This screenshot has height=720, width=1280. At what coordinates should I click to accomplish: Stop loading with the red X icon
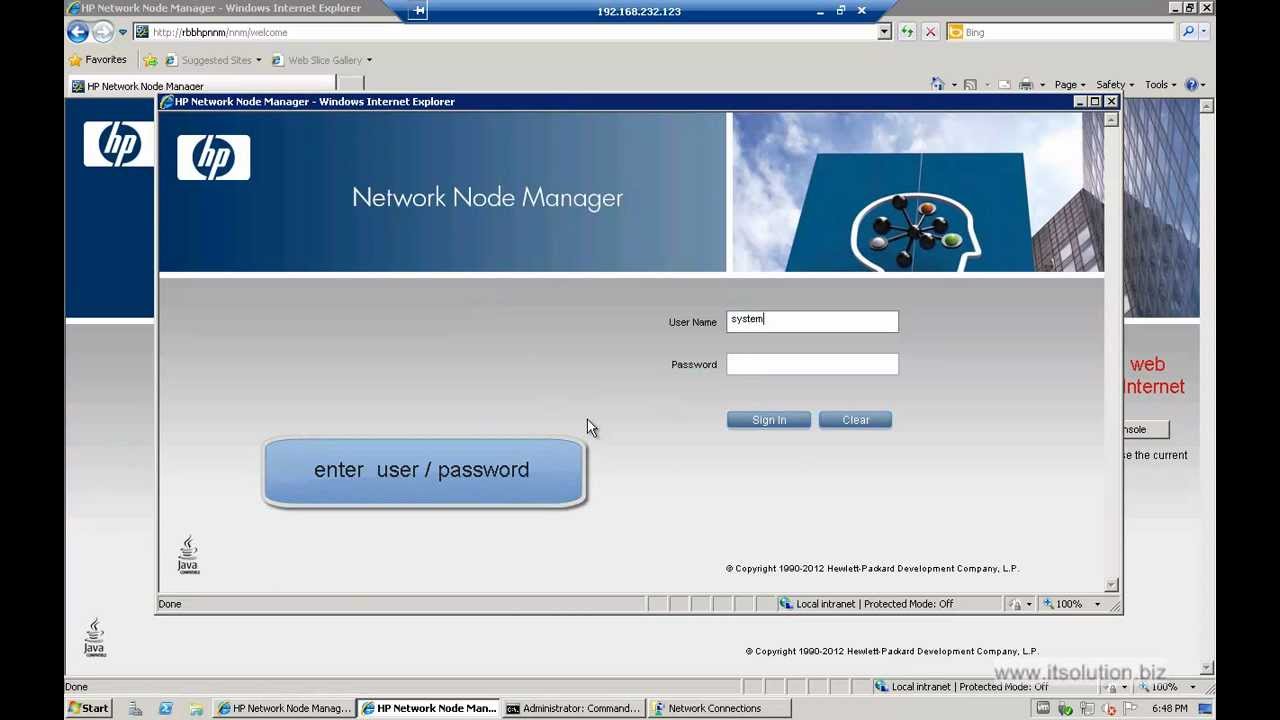930,32
